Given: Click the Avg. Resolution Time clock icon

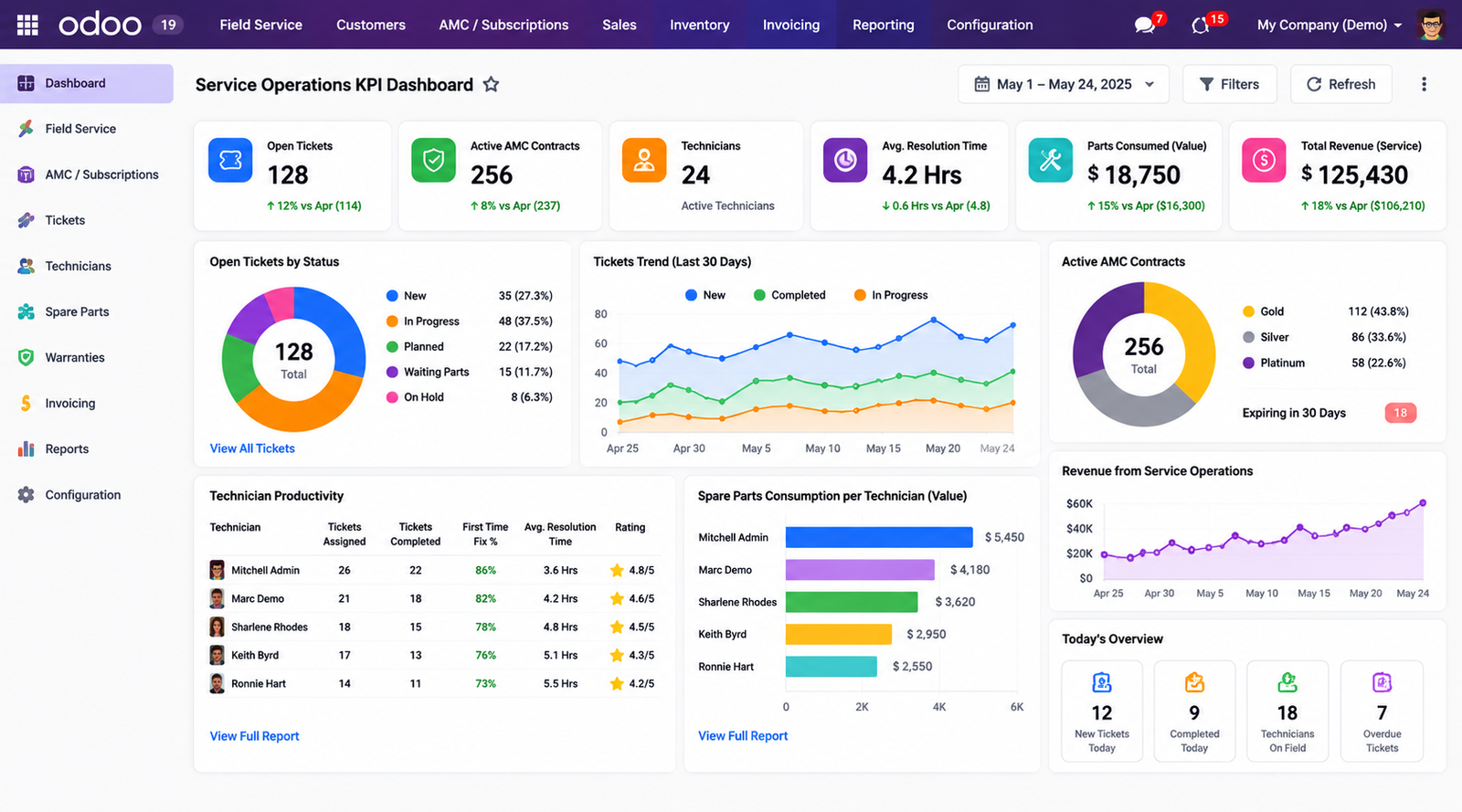Looking at the screenshot, I should tap(845, 161).
